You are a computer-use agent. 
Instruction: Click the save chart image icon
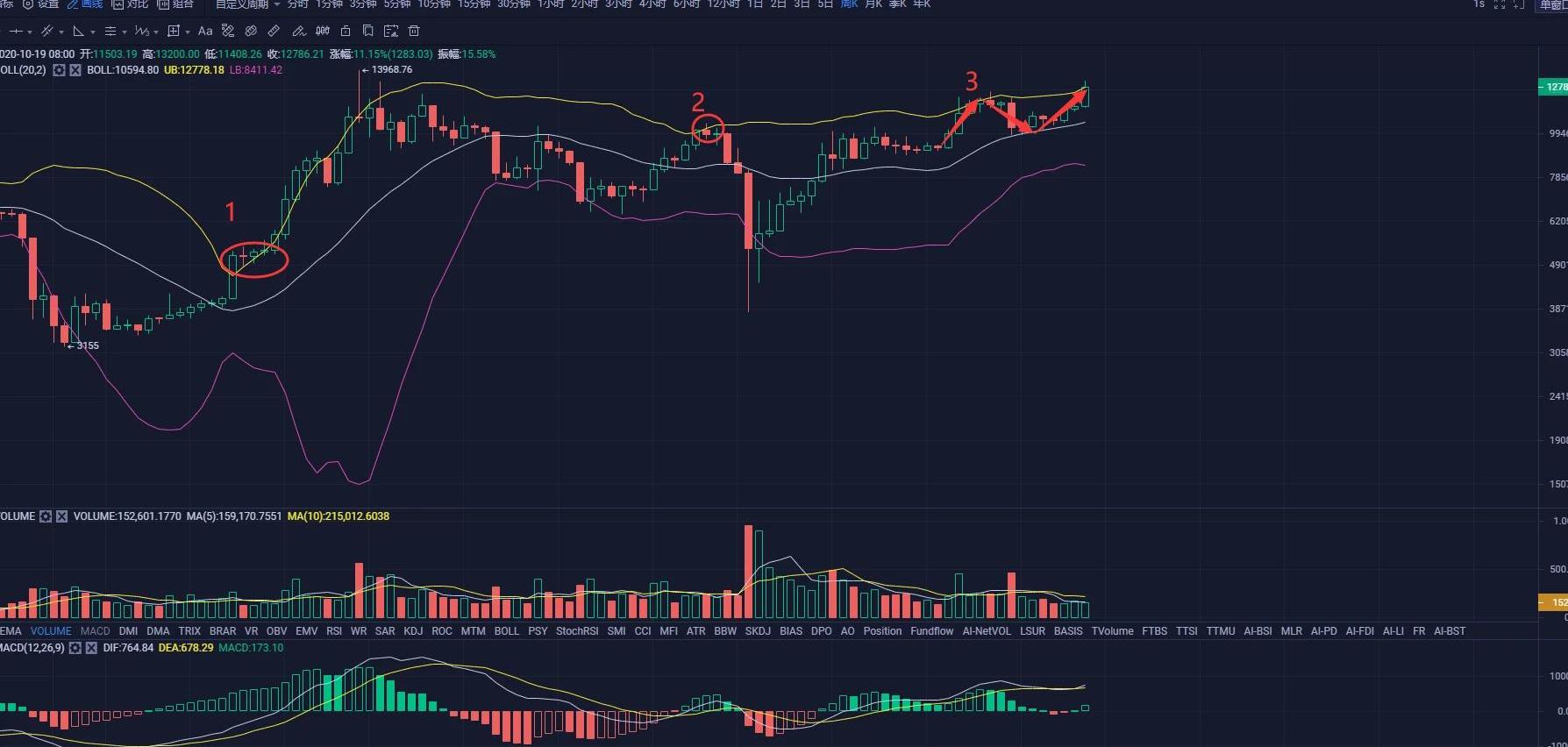391,31
